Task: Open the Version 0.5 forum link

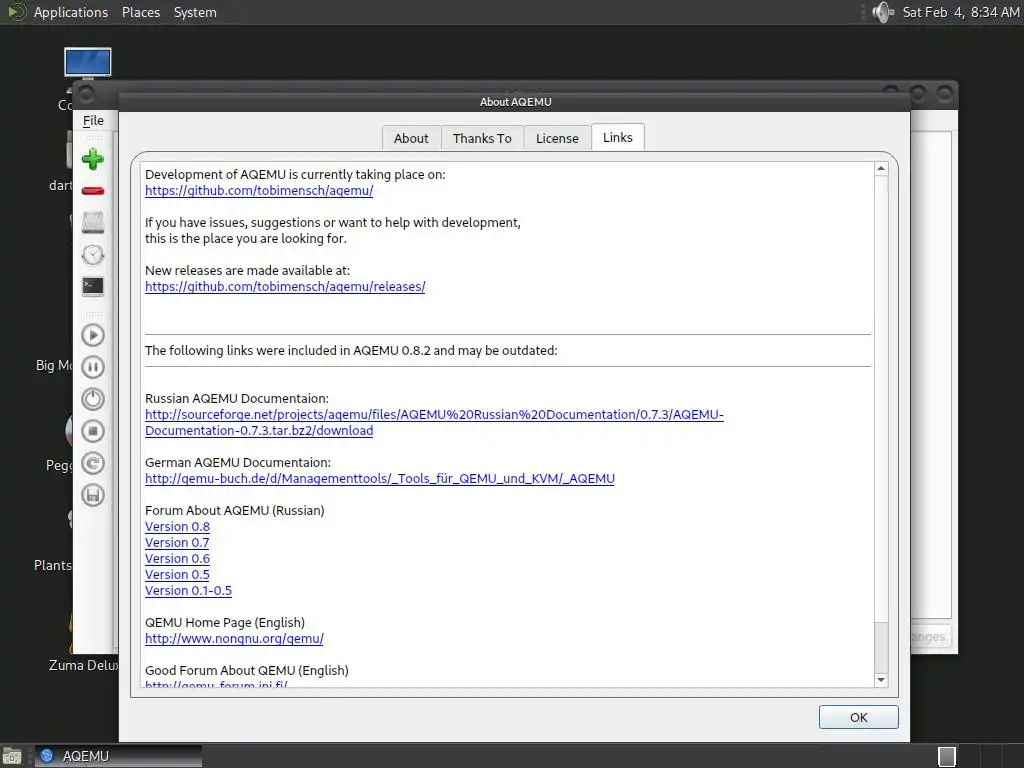Action: pos(177,575)
